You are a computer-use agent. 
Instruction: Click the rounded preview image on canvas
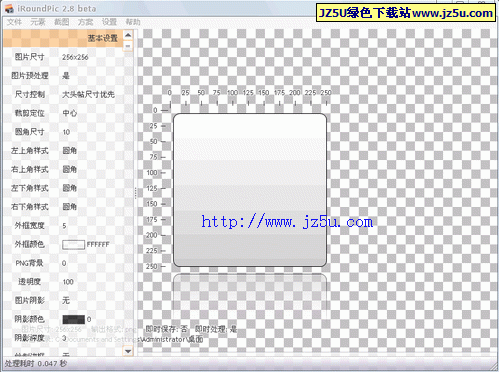pos(250,190)
